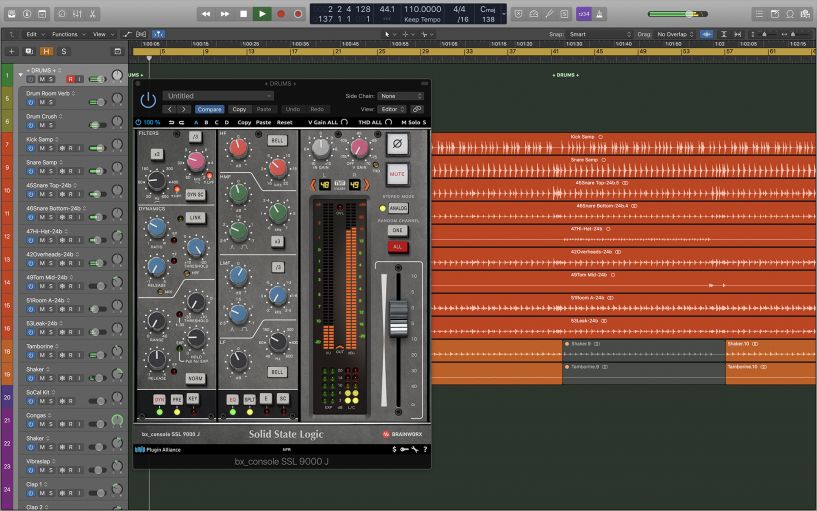Click Reset in the plugin toolbar
The width and height of the screenshot is (817, 511).
284,122
